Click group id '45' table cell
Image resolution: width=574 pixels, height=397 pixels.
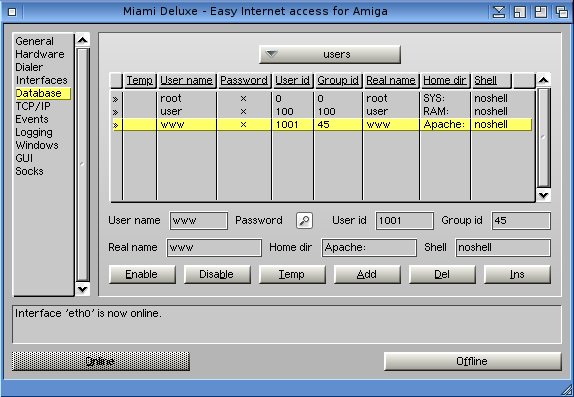pos(324,125)
